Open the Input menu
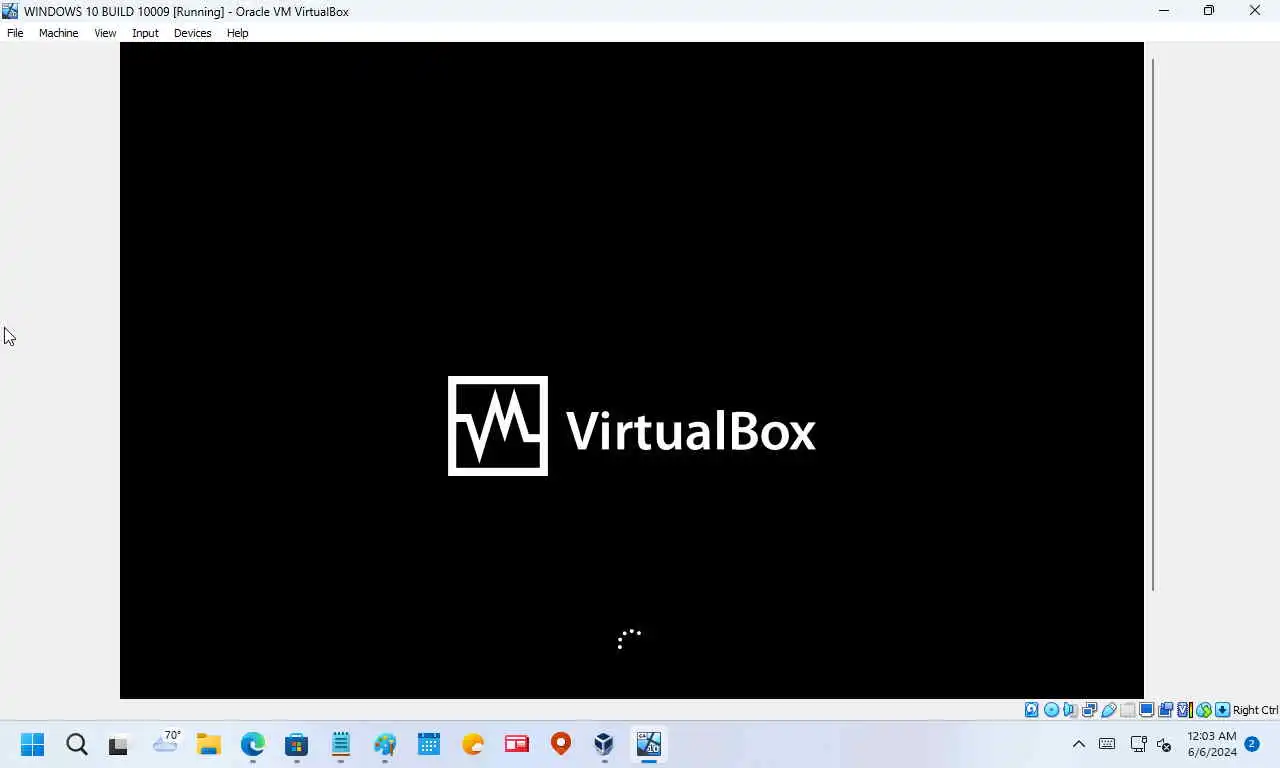The width and height of the screenshot is (1280, 768). 145,33
